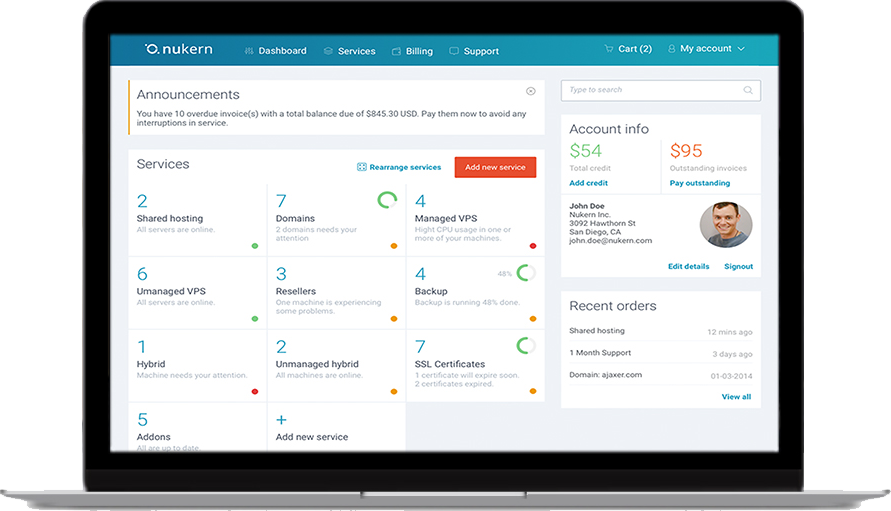Open the Domain: ajaxer.com order
This screenshot has width=891, height=511.
click(x=661, y=375)
